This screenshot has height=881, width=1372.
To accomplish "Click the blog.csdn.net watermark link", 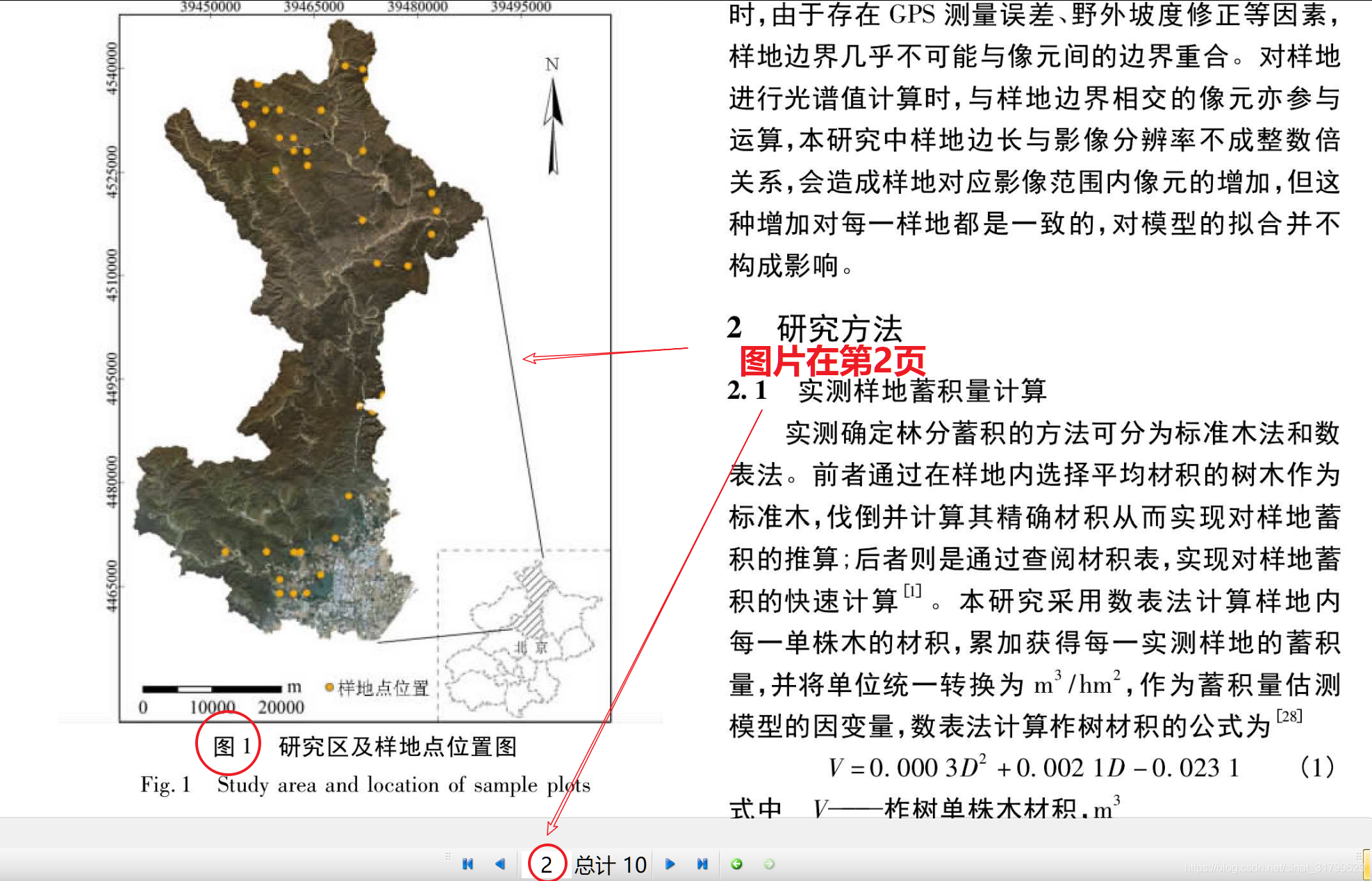I will pyautogui.click(x=1273, y=868).
